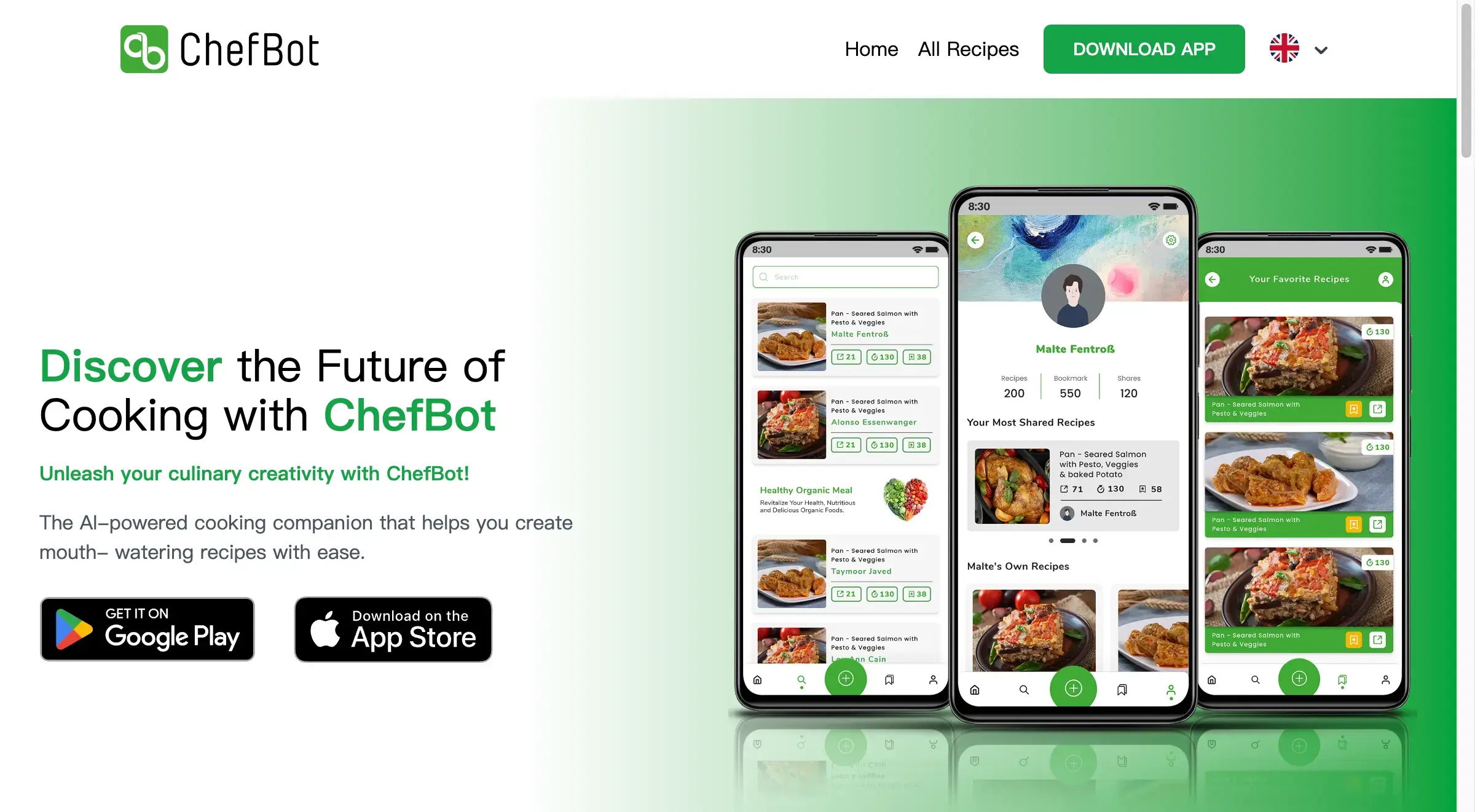Click the DOWNLOAD APP button
This screenshot has height=812, width=1475.
point(1143,48)
